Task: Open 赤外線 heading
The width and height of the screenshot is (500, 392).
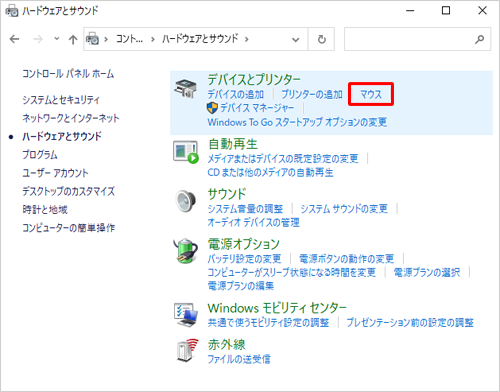Action: [227, 345]
